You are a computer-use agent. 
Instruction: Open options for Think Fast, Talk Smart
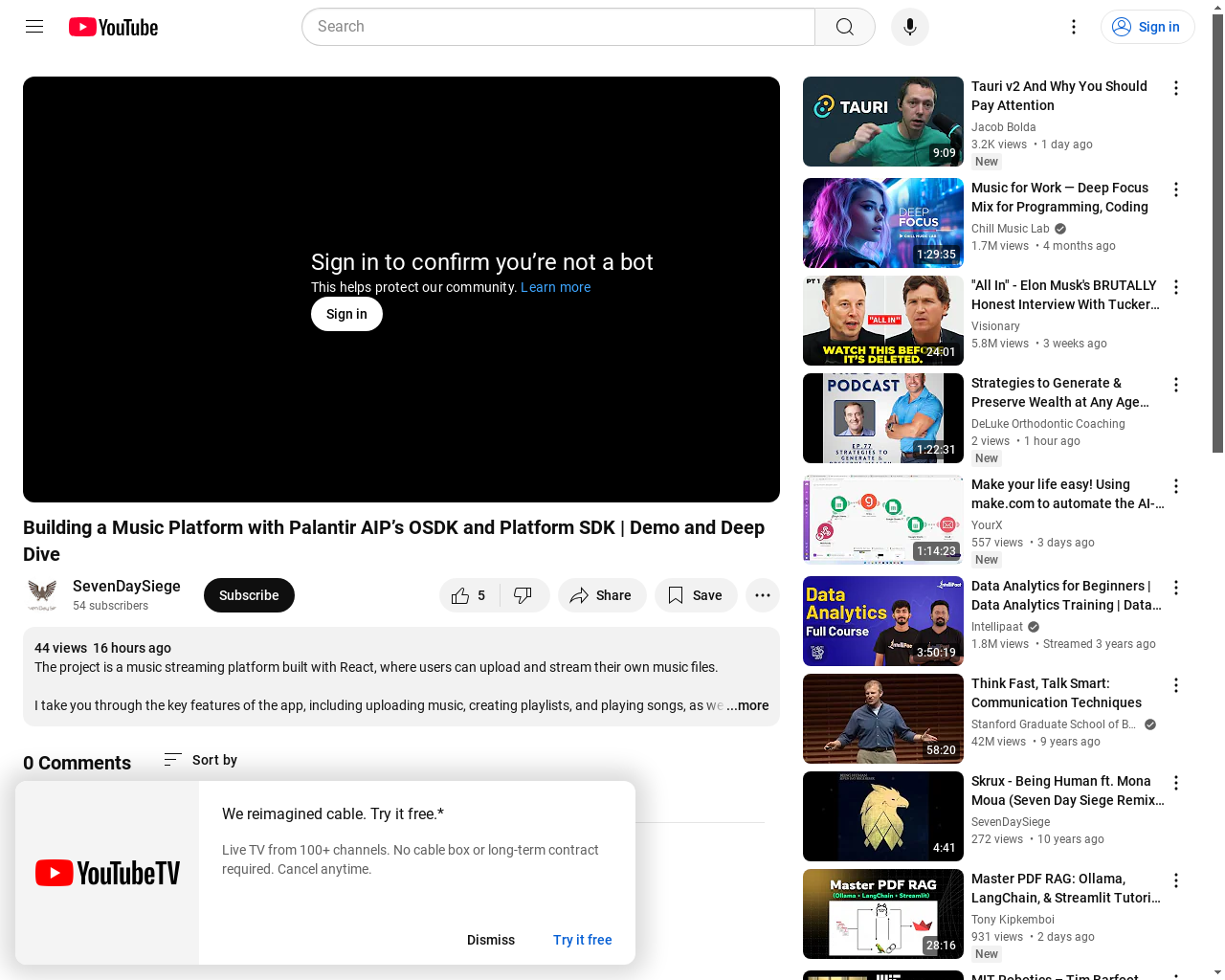(1176, 685)
